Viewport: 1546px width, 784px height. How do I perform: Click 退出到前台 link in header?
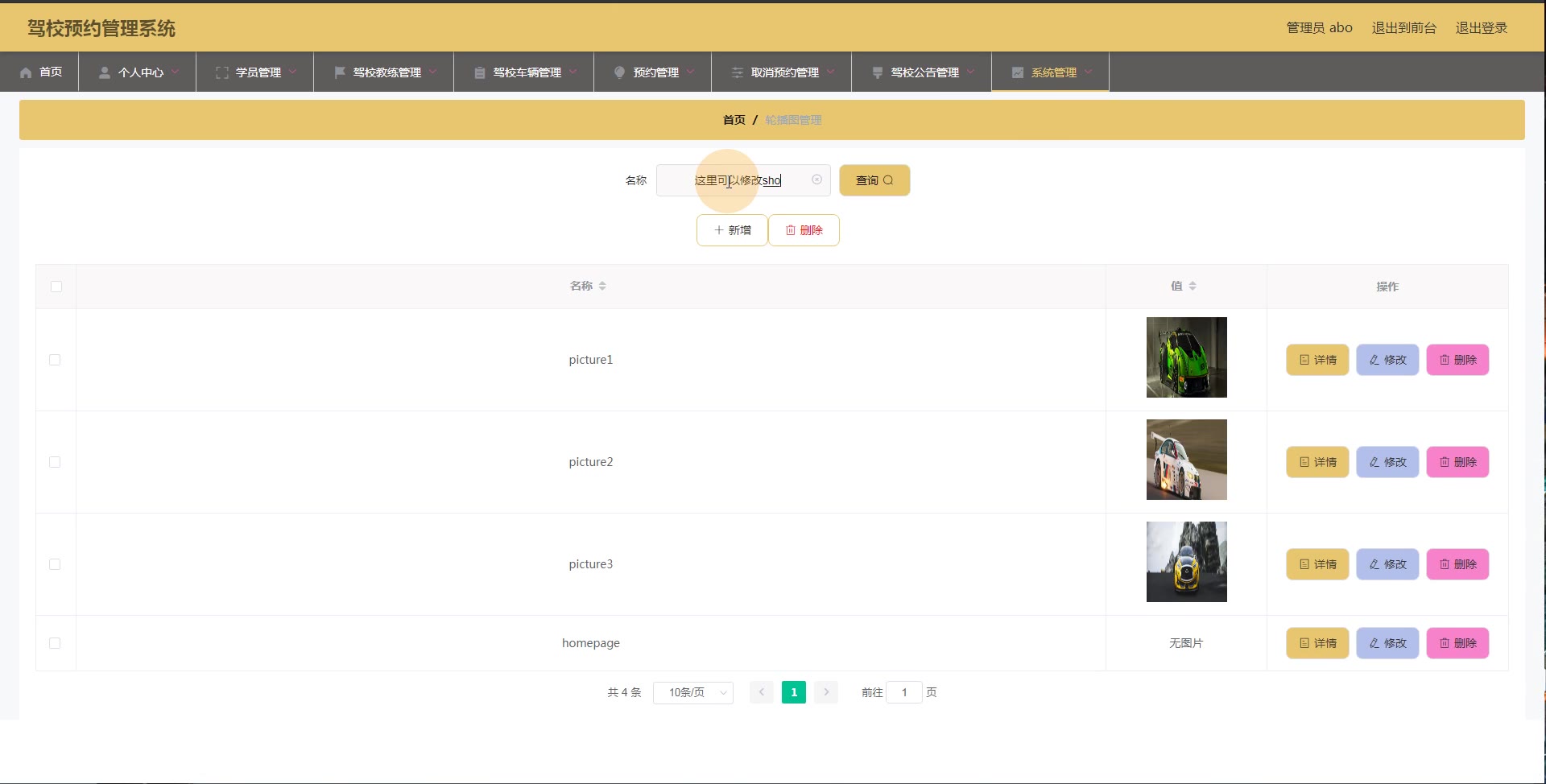(1403, 28)
